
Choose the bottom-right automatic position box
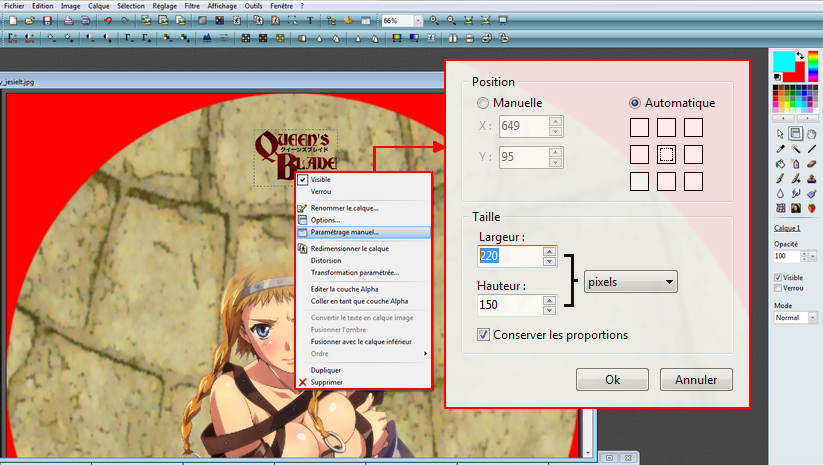pyautogui.click(x=693, y=182)
